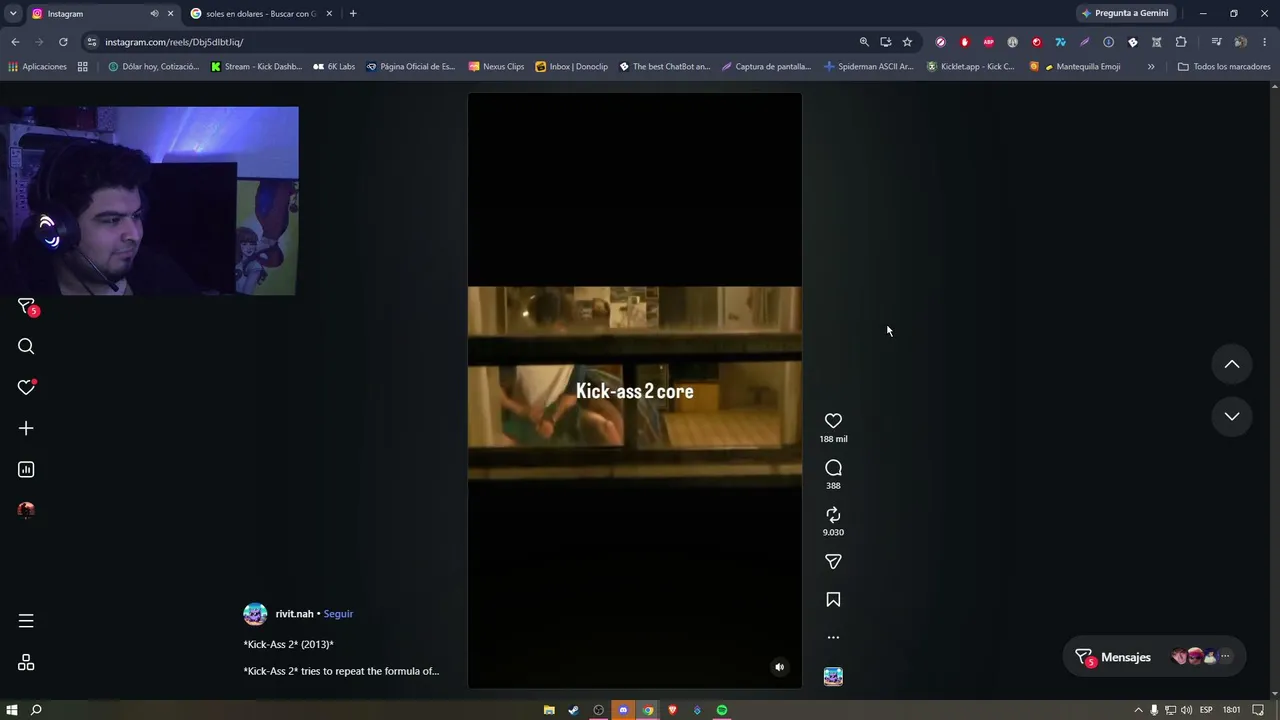The image size is (1280, 720).
Task: Follow rivit.nah with the Seguir link
Action: click(338, 614)
